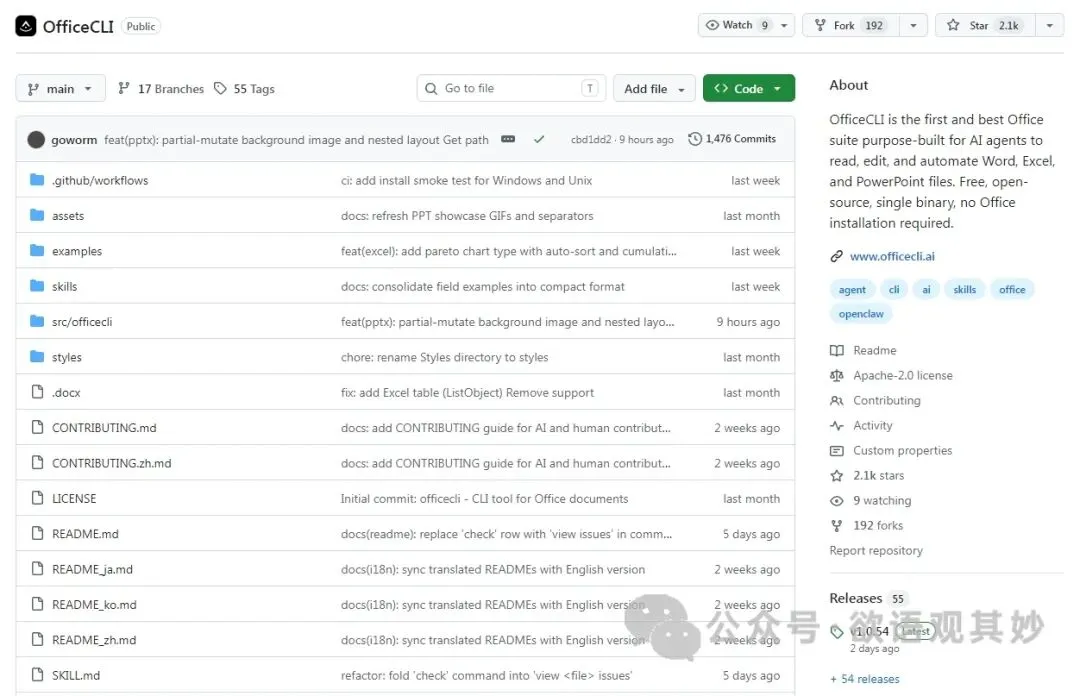Open the green Code dropdown
1080x696 pixels.
click(749, 88)
